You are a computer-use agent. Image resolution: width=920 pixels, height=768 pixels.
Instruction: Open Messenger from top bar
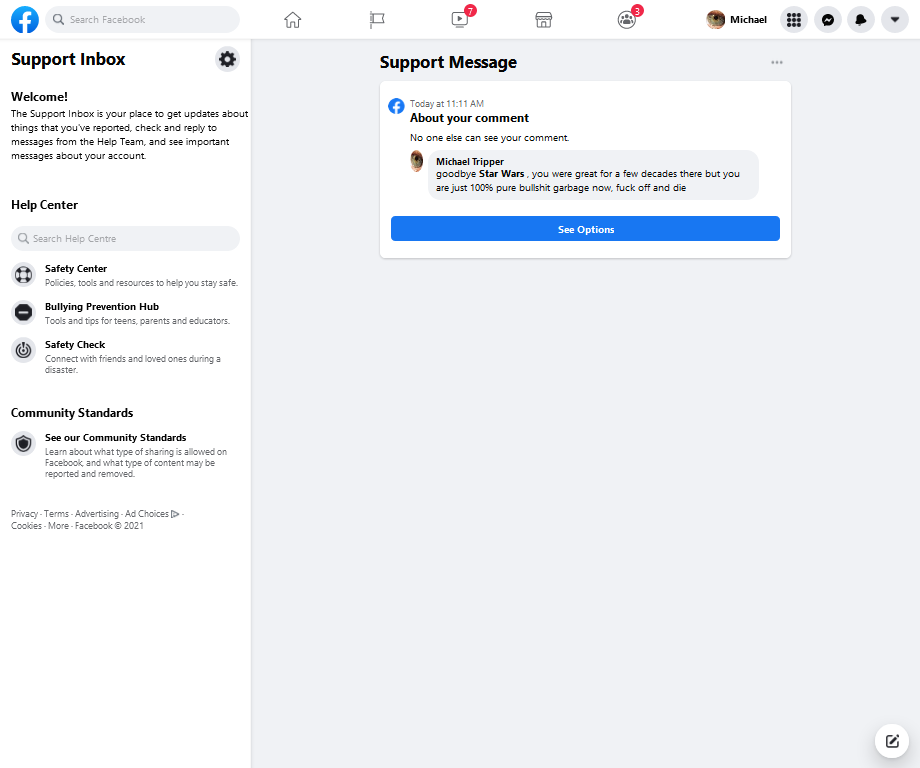[x=827, y=19]
